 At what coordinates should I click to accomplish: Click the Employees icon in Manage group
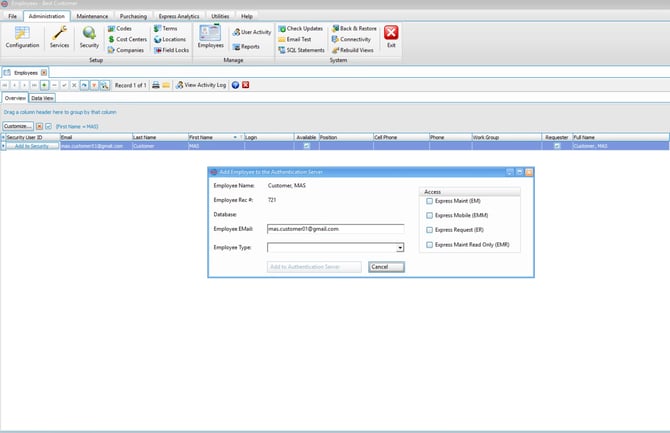[210, 37]
